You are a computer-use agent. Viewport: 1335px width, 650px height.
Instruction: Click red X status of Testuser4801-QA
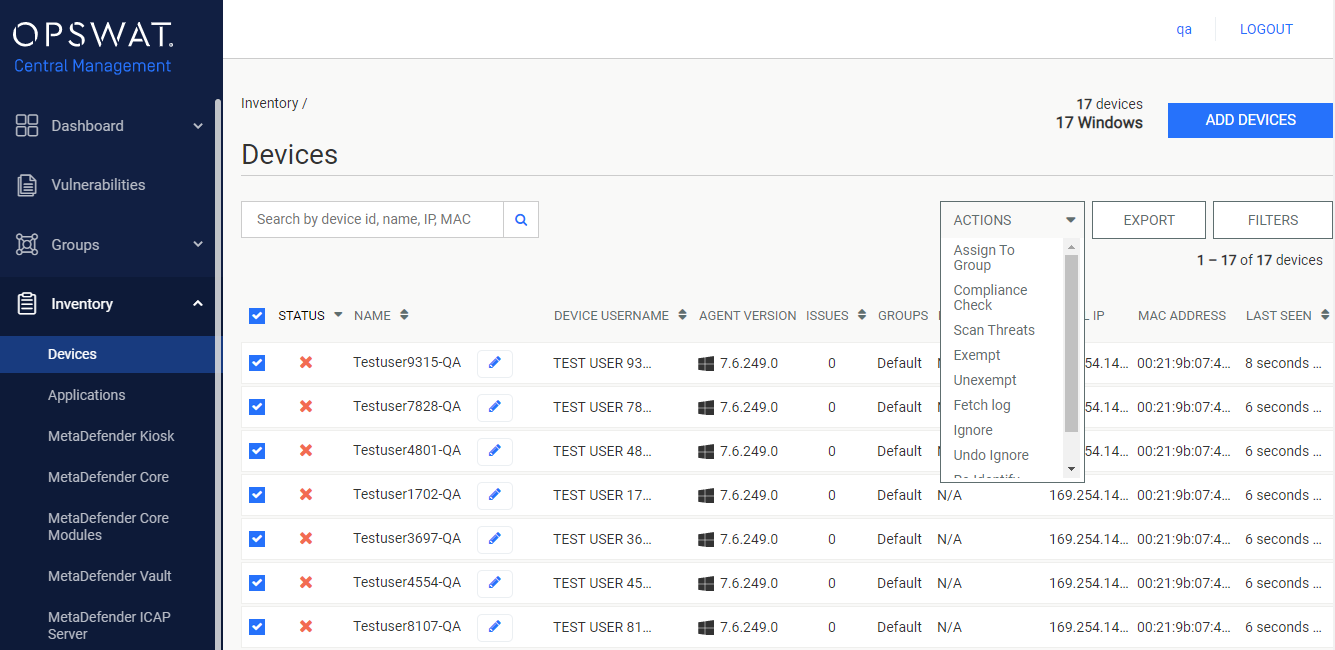tap(306, 451)
